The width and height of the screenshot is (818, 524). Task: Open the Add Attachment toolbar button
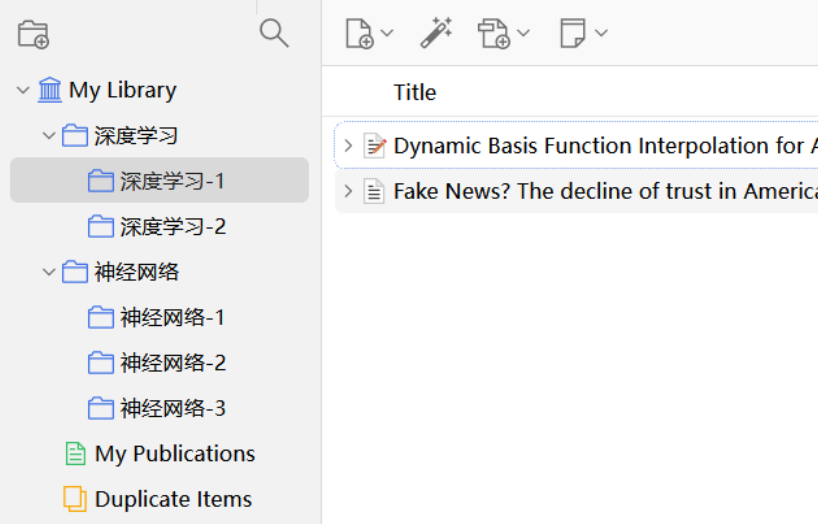coord(502,33)
